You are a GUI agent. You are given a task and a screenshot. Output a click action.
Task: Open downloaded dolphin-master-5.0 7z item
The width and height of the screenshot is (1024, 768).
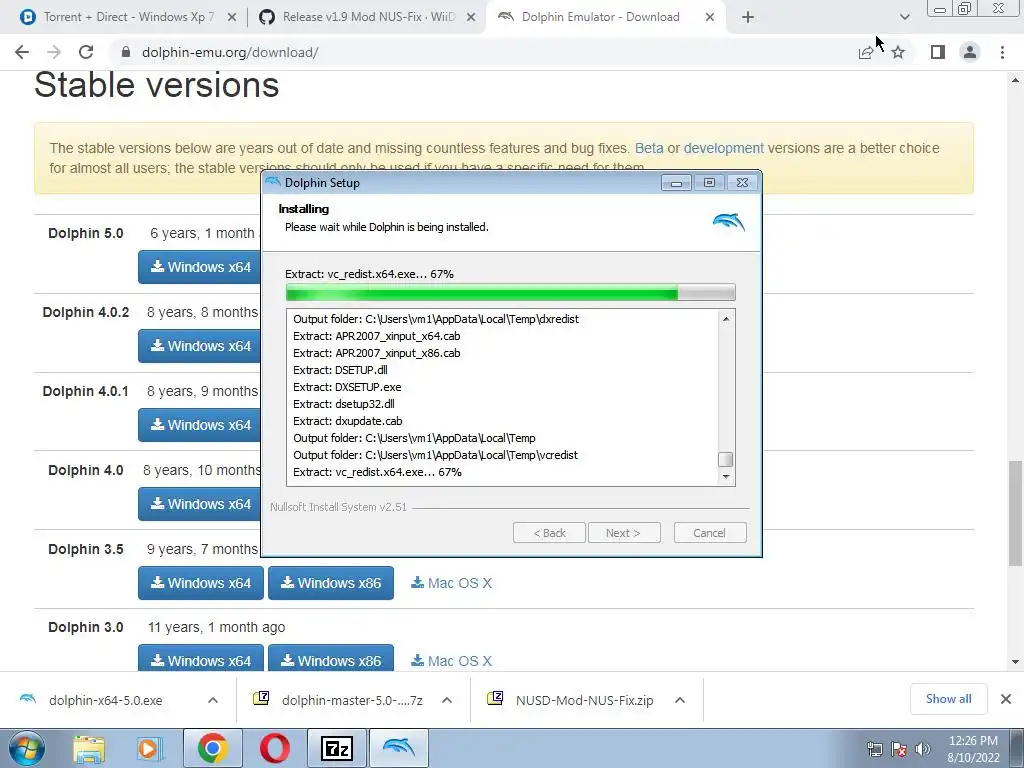point(340,700)
